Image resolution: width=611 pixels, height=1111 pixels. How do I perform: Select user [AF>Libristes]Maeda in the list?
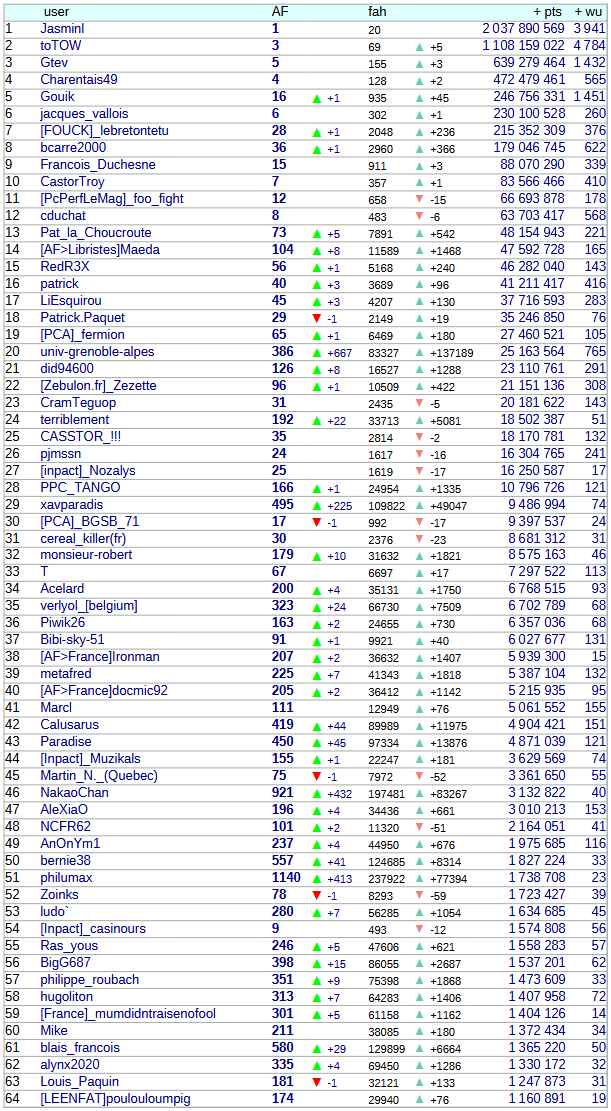pyautogui.click(x=100, y=250)
